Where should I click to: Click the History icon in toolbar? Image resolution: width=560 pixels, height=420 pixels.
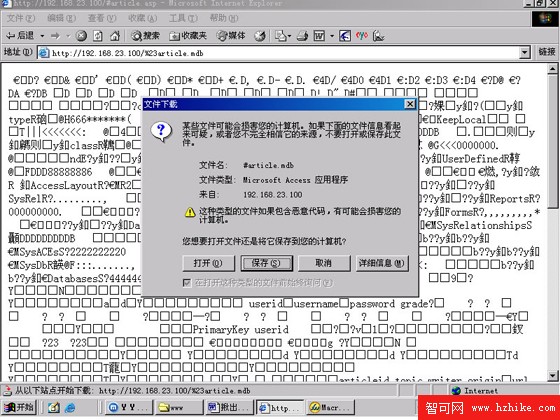(260, 36)
